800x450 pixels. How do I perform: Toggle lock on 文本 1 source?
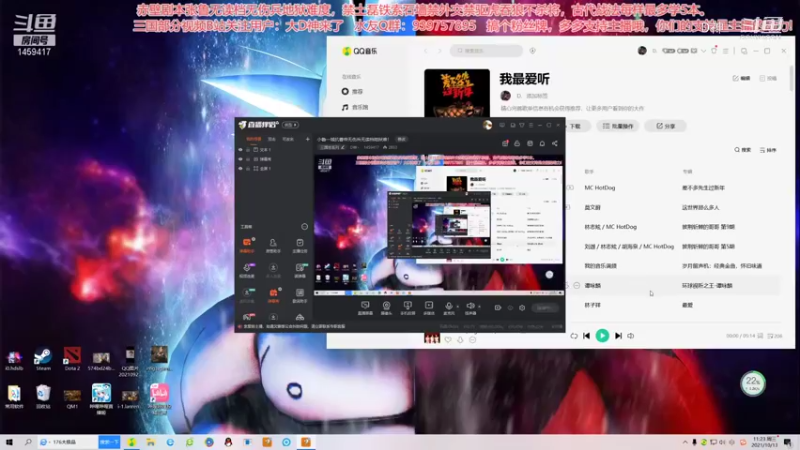point(248,150)
